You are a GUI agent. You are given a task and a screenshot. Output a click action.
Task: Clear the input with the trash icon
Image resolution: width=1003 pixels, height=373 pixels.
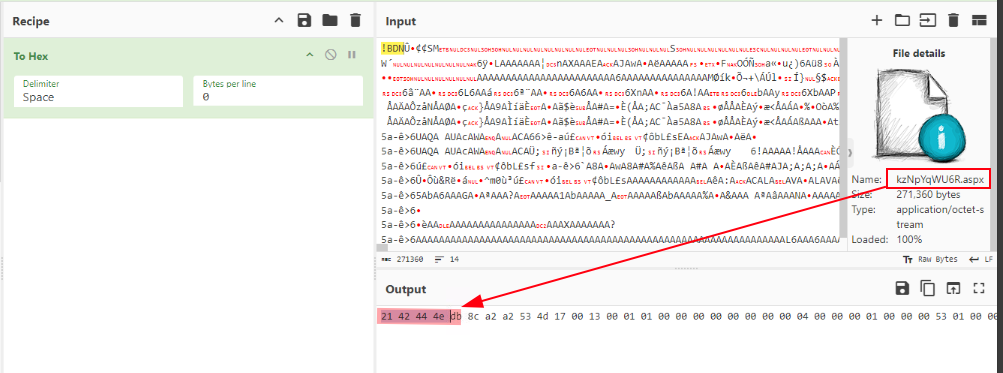953,20
